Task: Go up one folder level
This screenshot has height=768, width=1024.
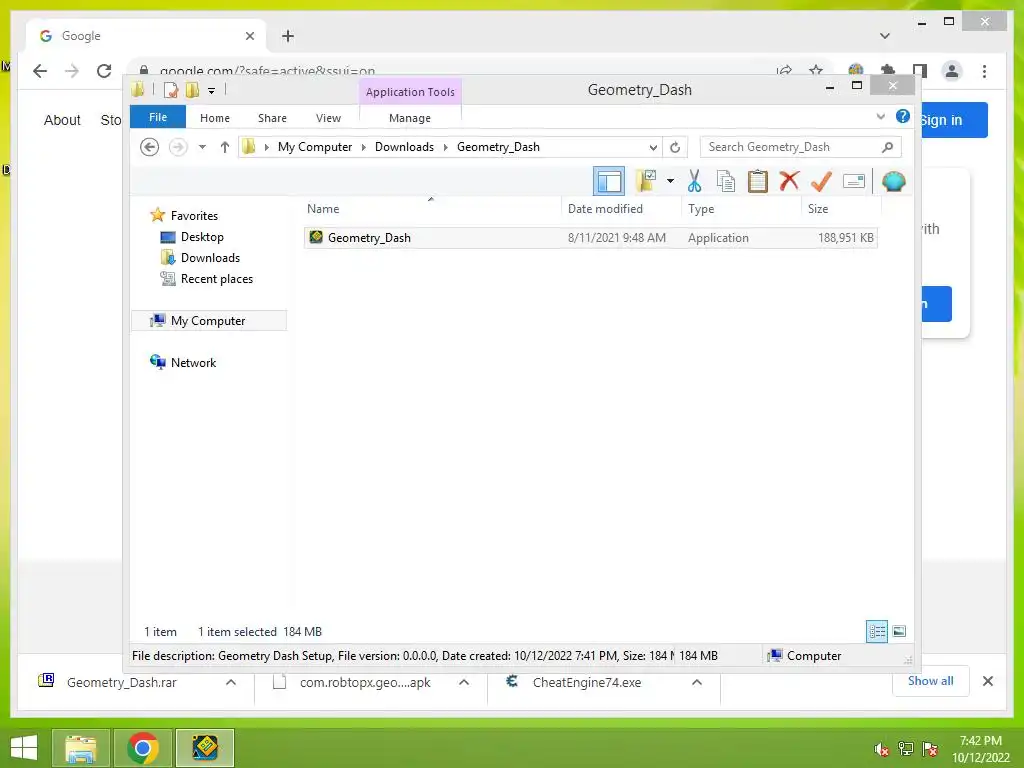Action: point(225,147)
